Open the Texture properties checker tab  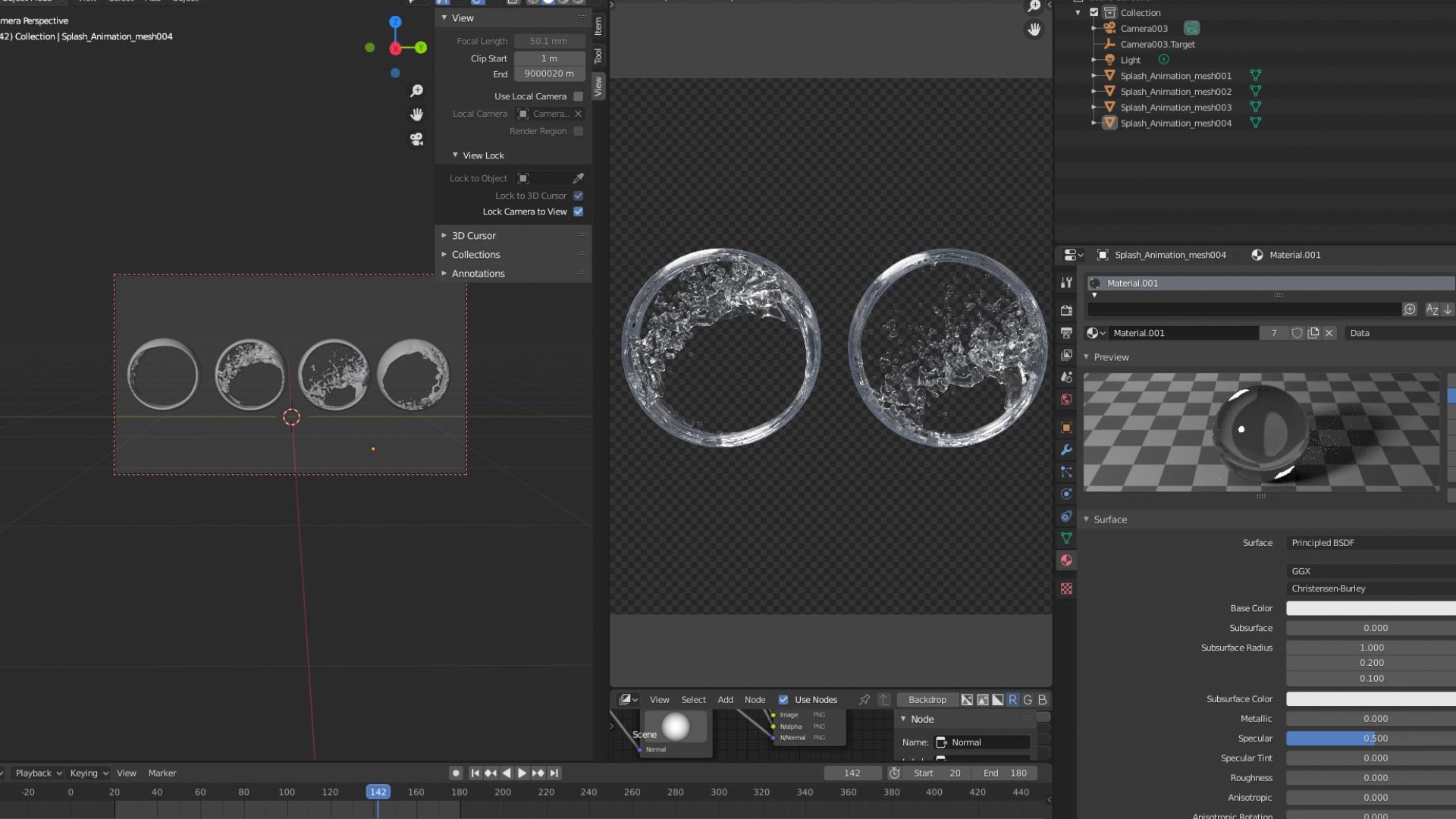tap(1066, 588)
